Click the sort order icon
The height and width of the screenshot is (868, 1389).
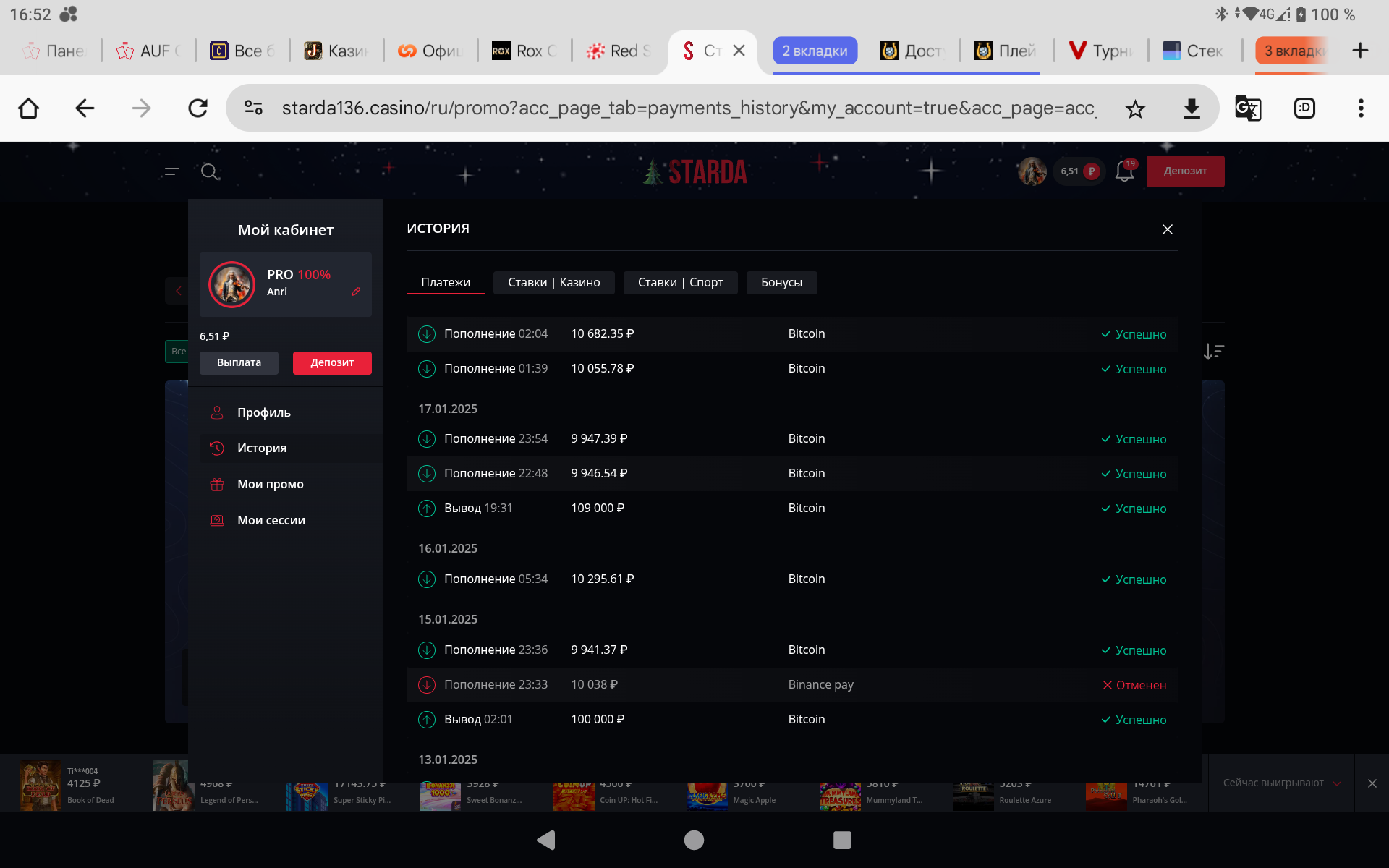click(x=1214, y=352)
